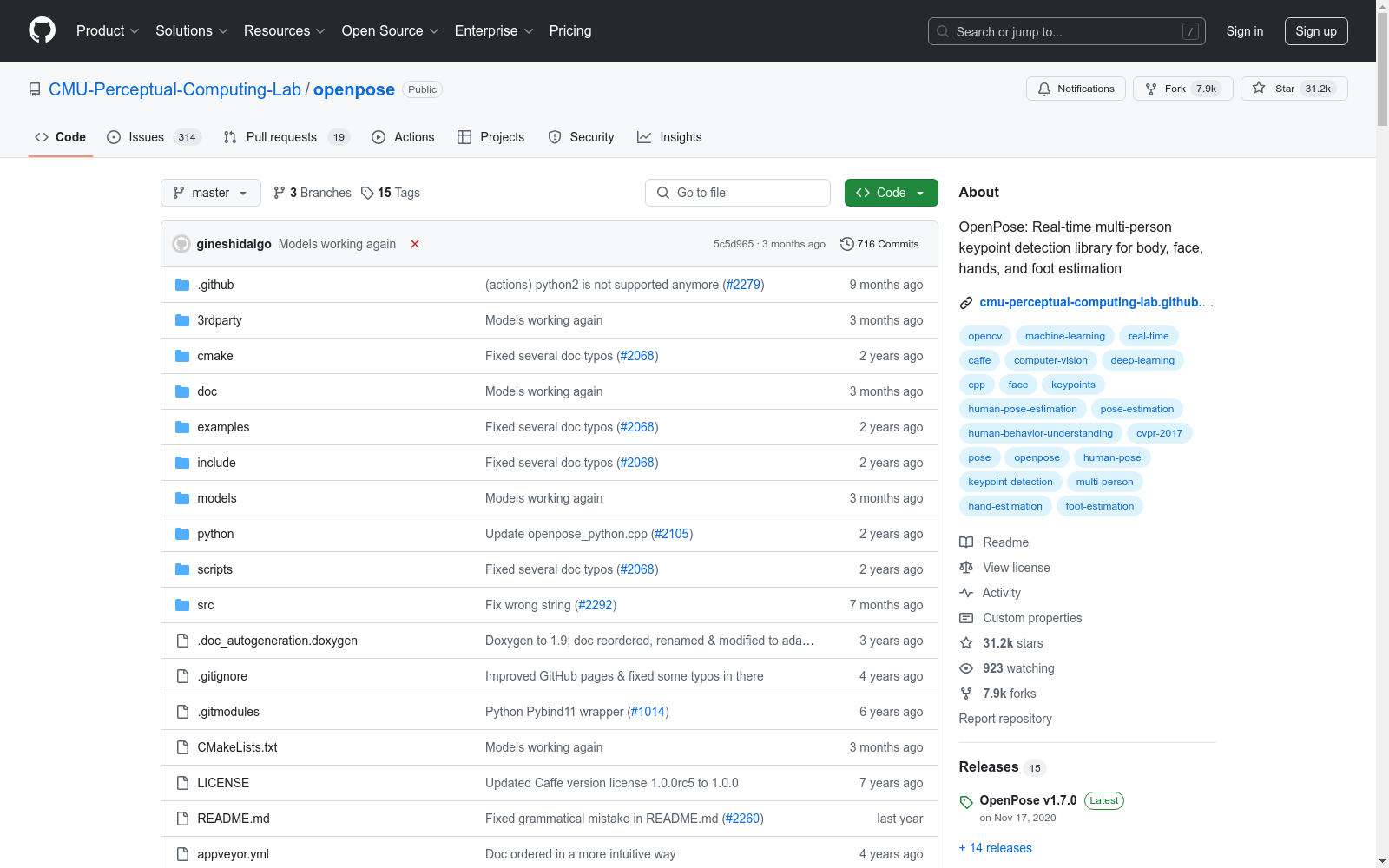The image size is (1389, 868).
Task: Click the GitHub logo icon
Action: (x=42, y=30)
